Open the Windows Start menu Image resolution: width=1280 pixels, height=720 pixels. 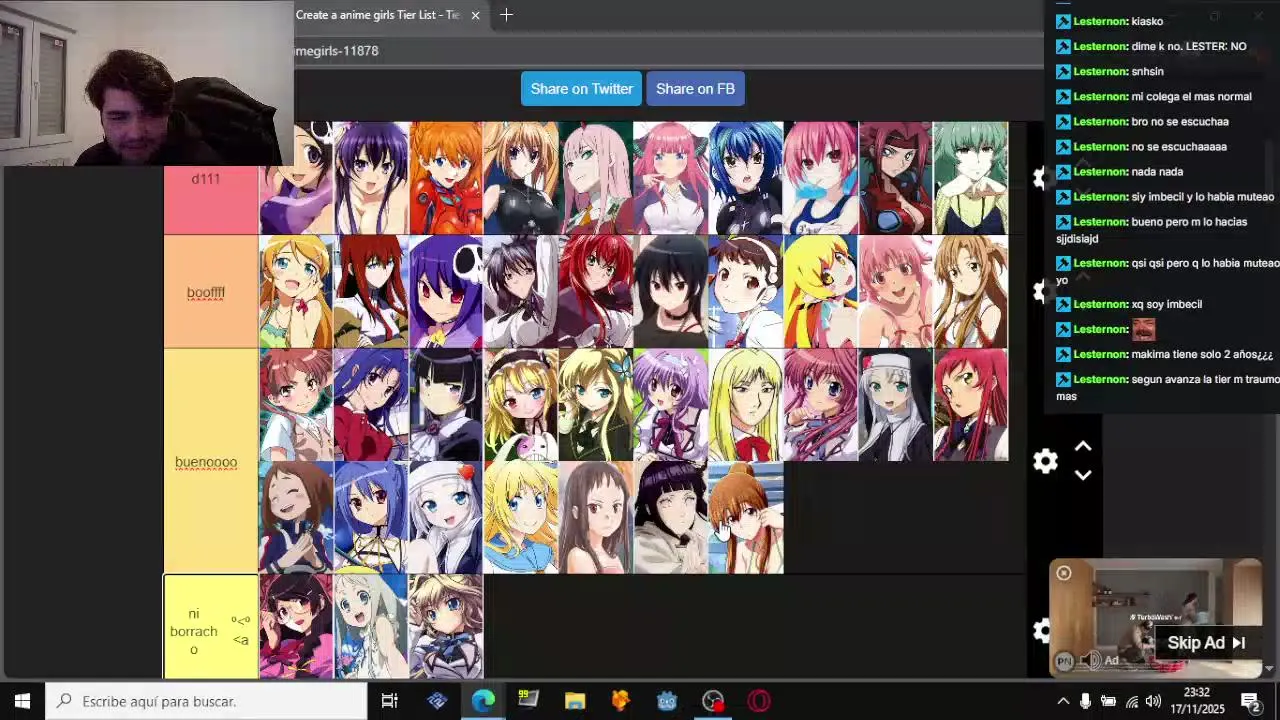[22, 701]
